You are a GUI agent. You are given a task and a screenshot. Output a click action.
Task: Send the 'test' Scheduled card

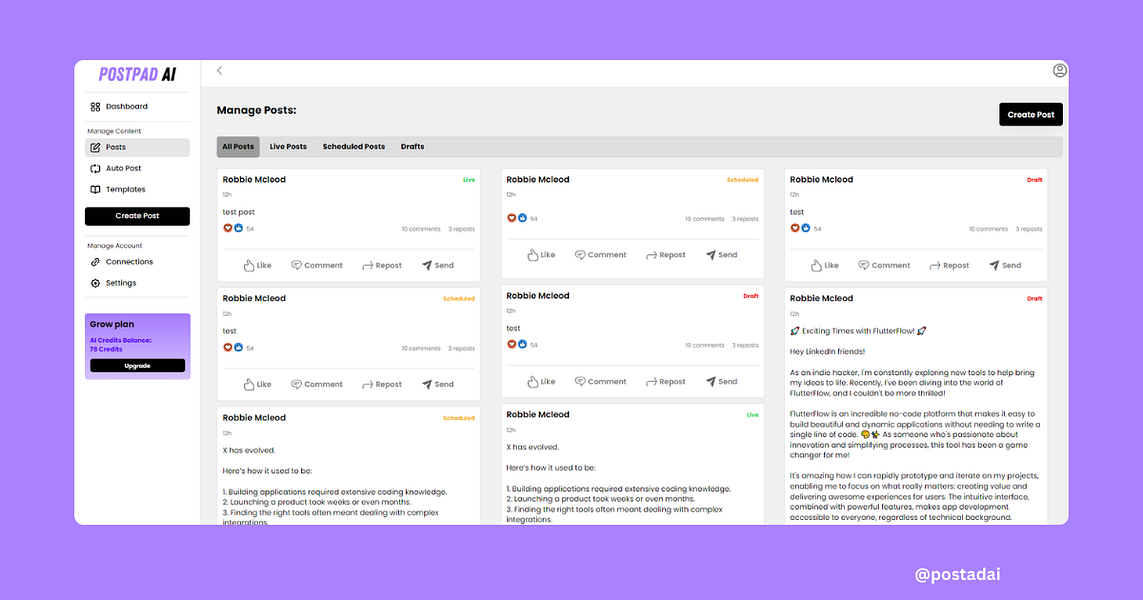[x=437, y=384]
